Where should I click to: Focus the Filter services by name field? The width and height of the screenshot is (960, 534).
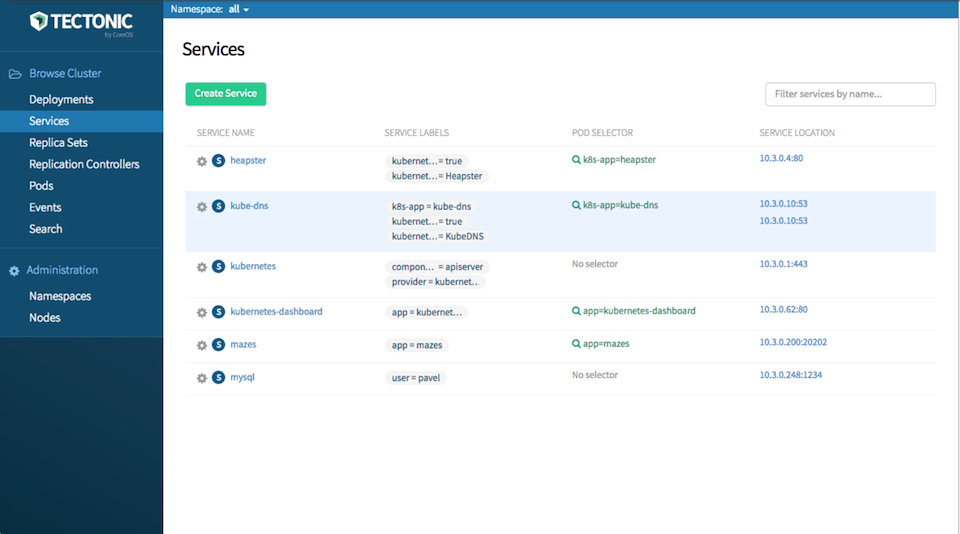[850, 94]
